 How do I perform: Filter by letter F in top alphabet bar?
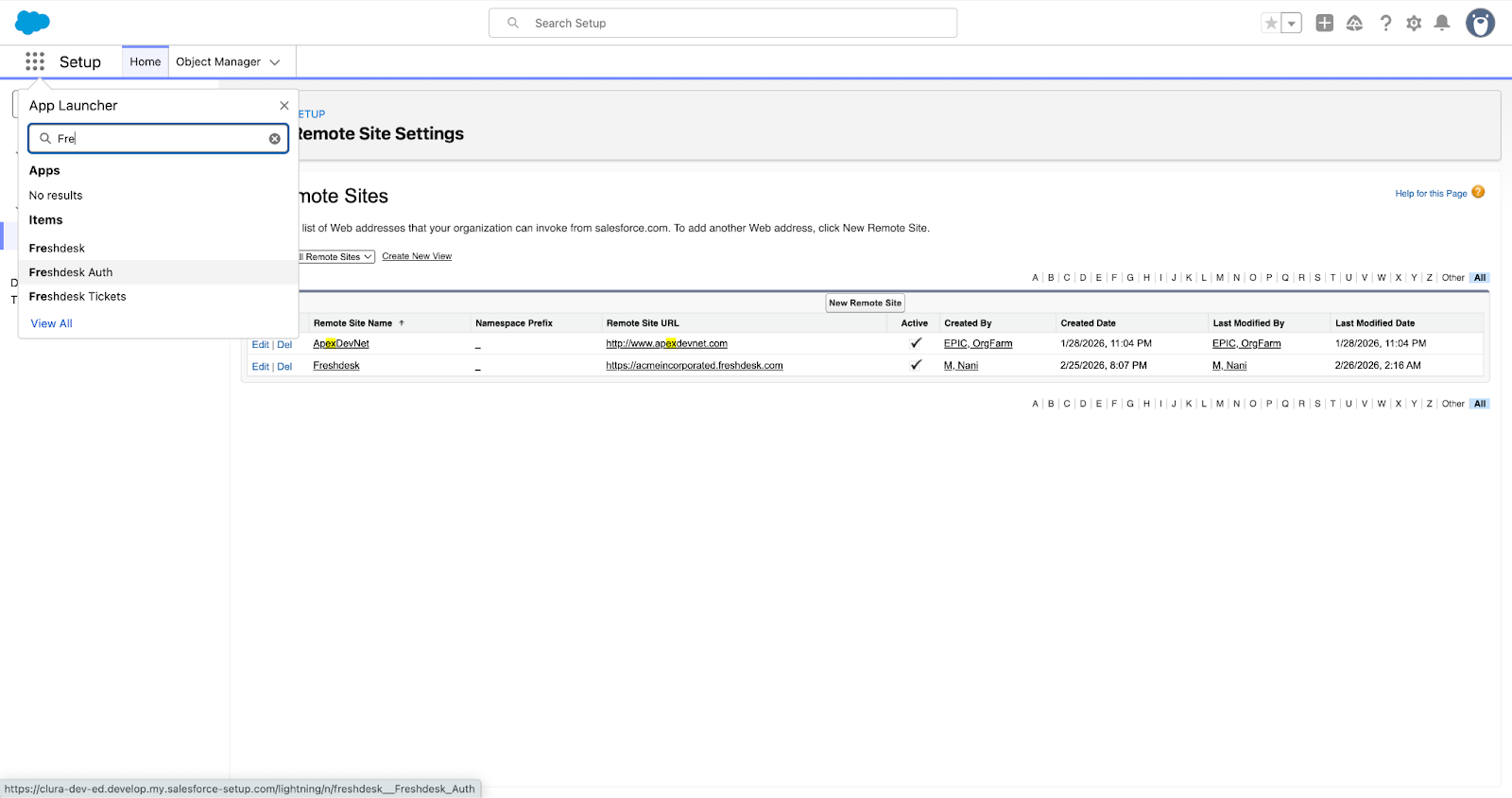coord(1114,278)
